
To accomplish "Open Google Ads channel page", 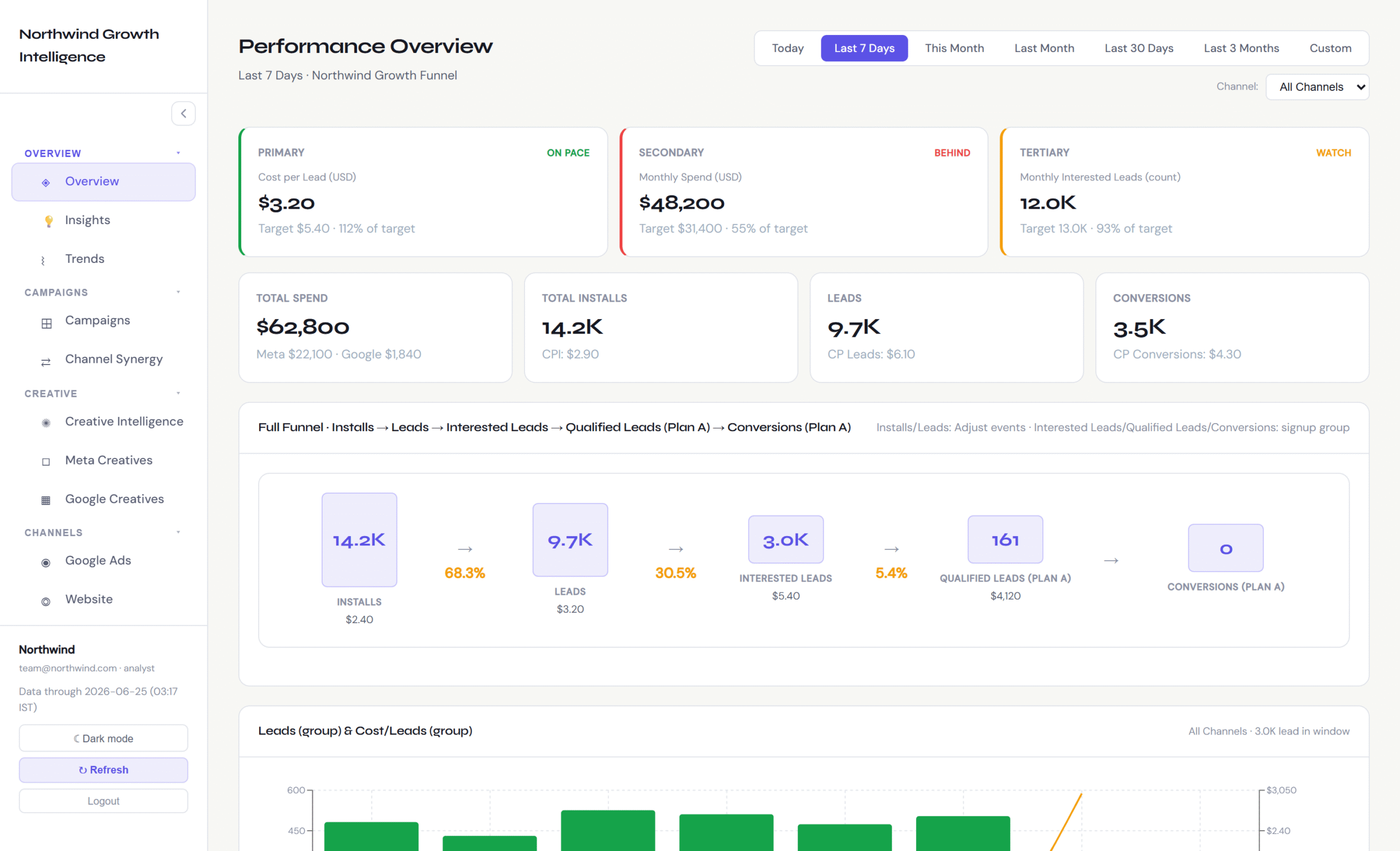I will click(x=103, y=561).
